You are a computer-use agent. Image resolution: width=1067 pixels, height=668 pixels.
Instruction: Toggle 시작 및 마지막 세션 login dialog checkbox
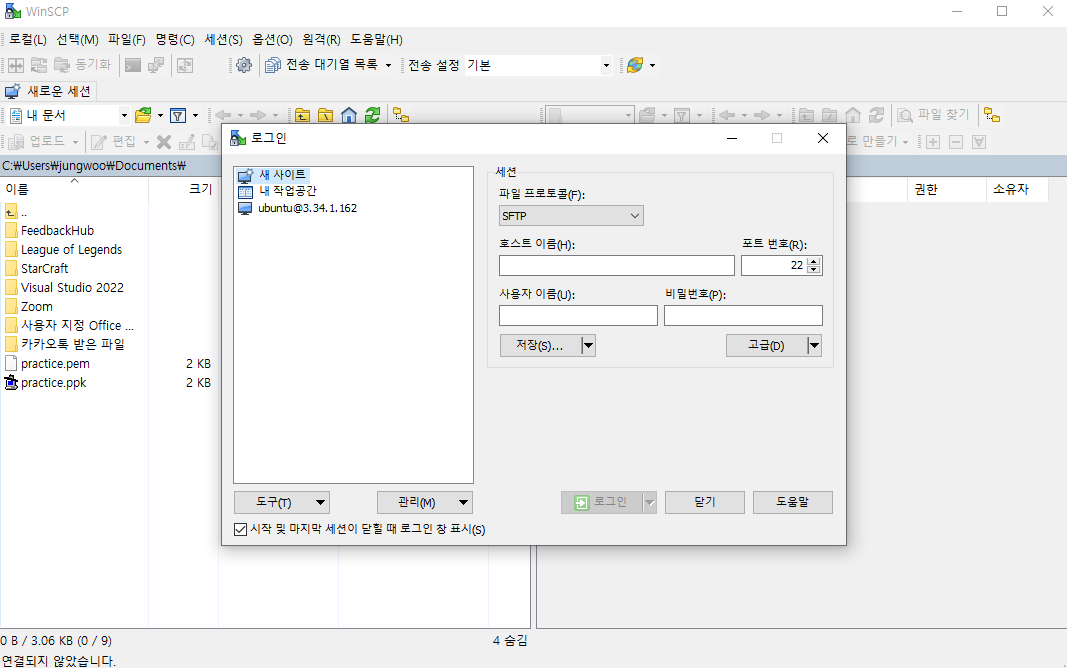pyautogui.click(x=240, y=529)
